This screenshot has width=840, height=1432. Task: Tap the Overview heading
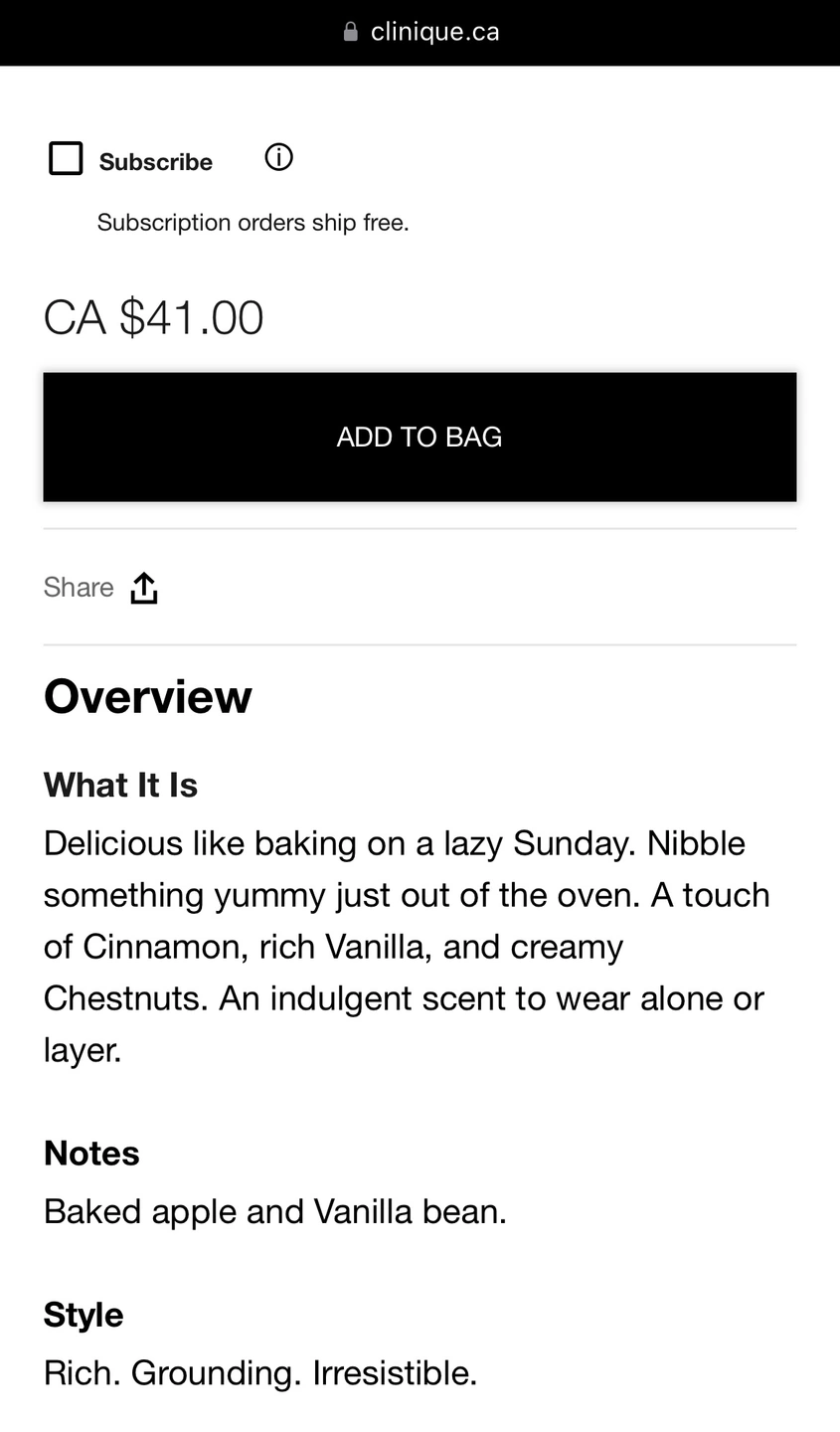click(x=148, y=696)
